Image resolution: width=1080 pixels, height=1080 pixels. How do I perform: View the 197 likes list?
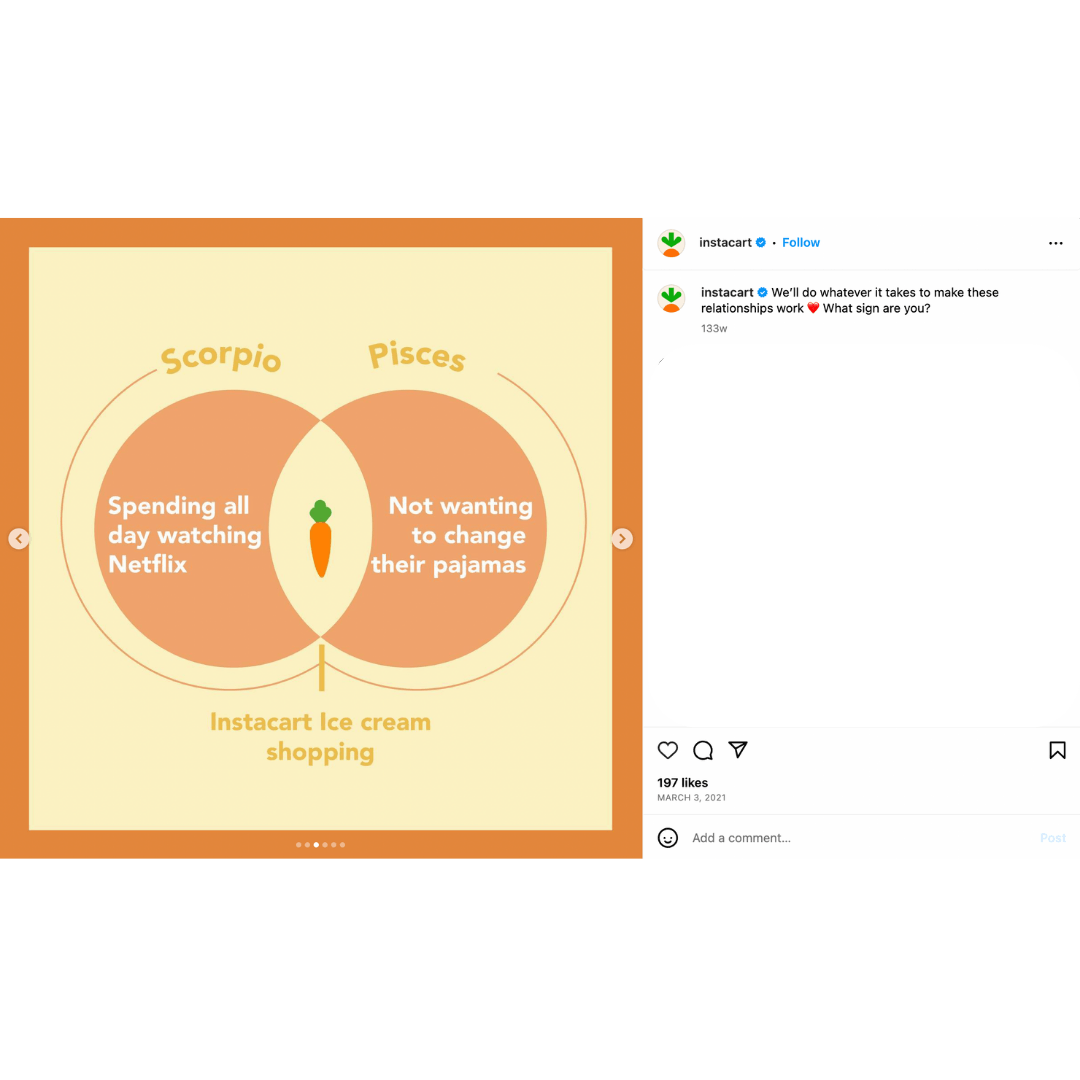[683, 782]
